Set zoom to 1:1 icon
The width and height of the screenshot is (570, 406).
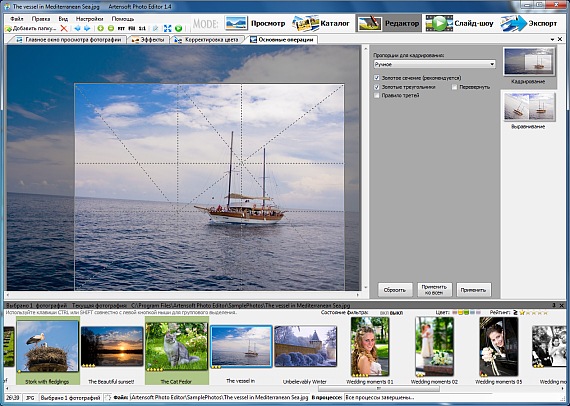142,28
